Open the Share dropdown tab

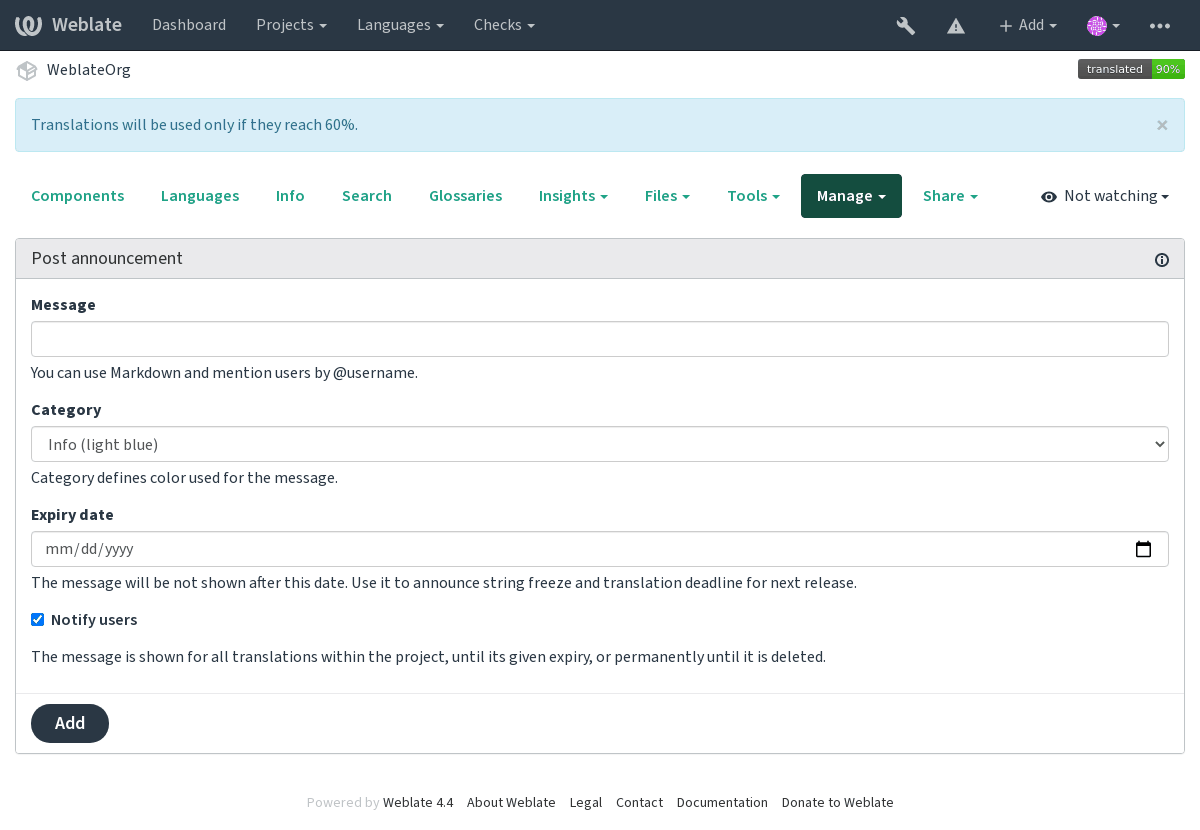tap(950, 196)
